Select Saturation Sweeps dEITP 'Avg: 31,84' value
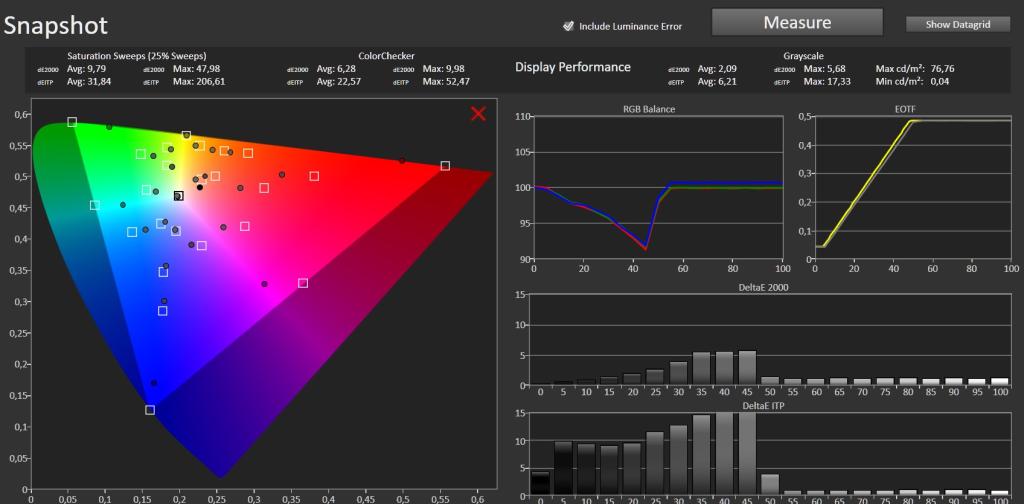This screenshot has height=504, width=1024. pyautogui.click(x=89, y=82)
